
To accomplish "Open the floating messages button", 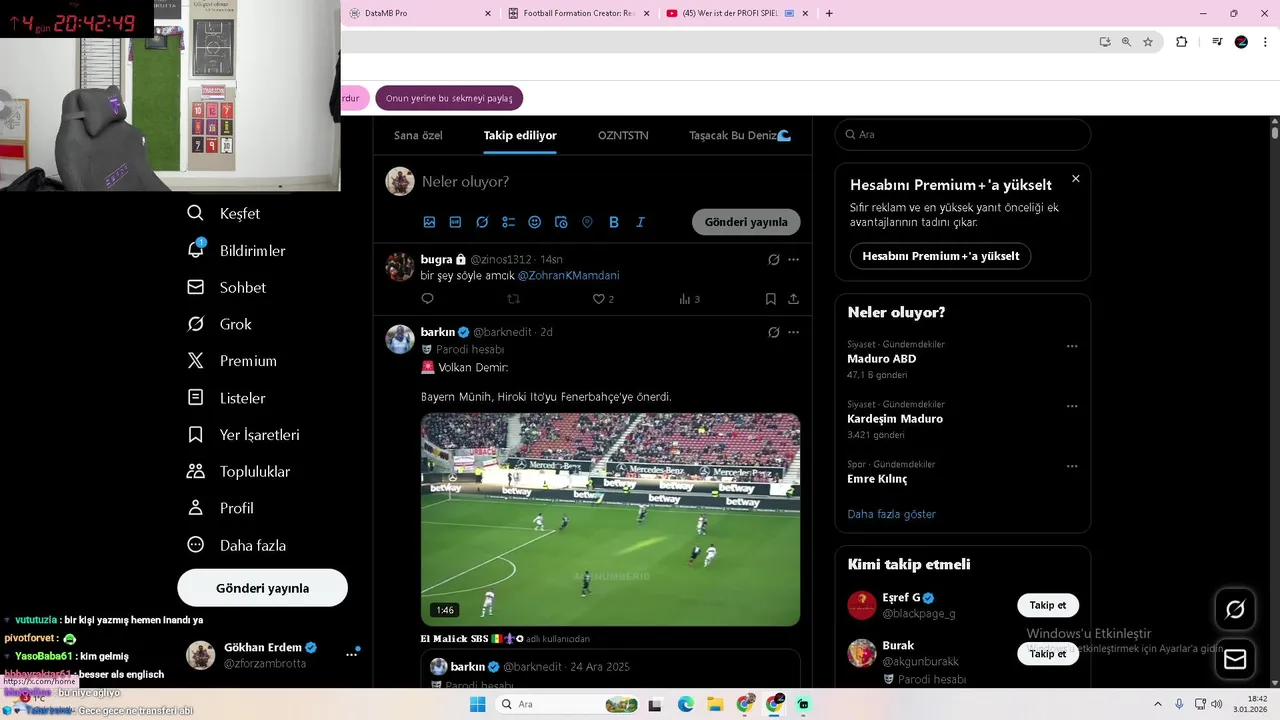I will pyautogui.click(x=1235, y=659).
